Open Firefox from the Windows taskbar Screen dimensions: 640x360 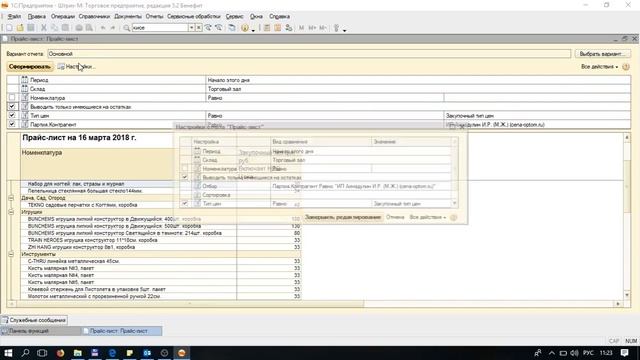[60, 353]
